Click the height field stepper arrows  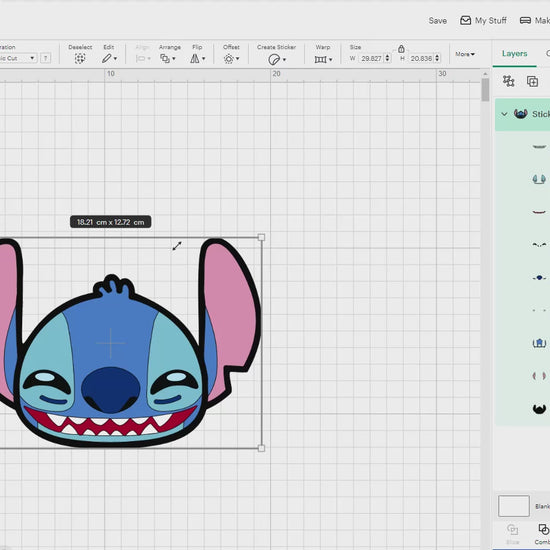pos(437,58)
